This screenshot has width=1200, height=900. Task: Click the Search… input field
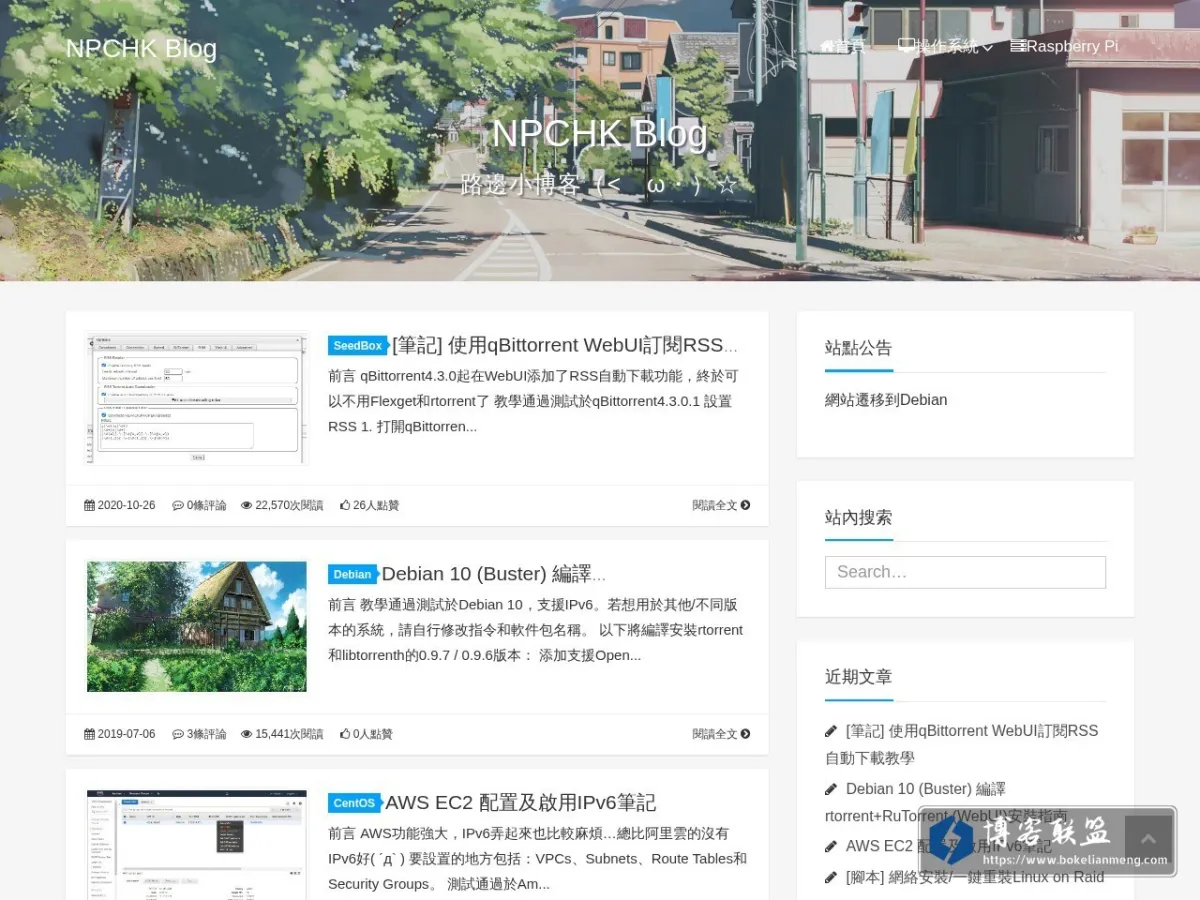point(965,572)
